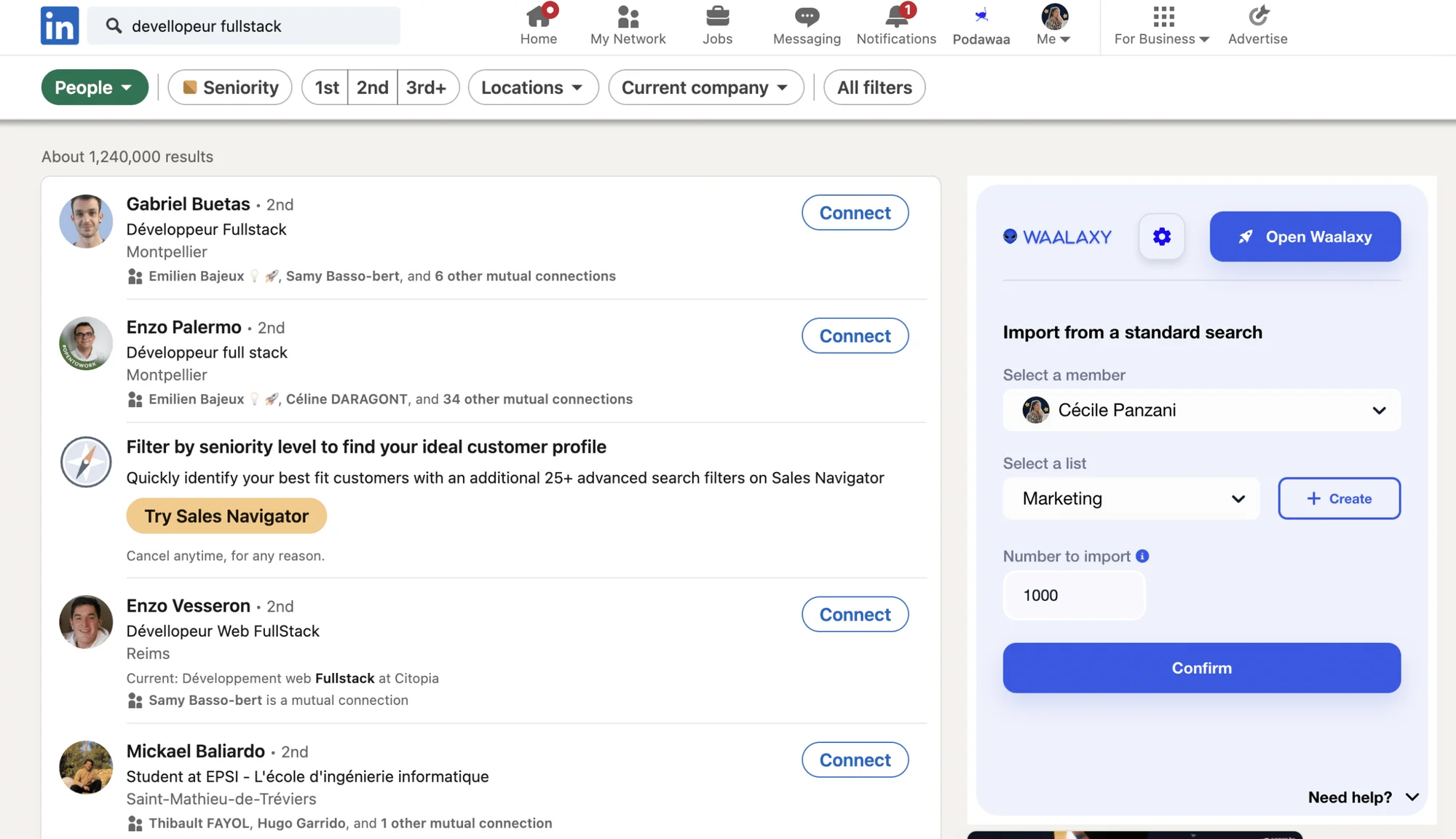Open the Me profile menu
The image size is (1456, 839).
(1054, 25)
